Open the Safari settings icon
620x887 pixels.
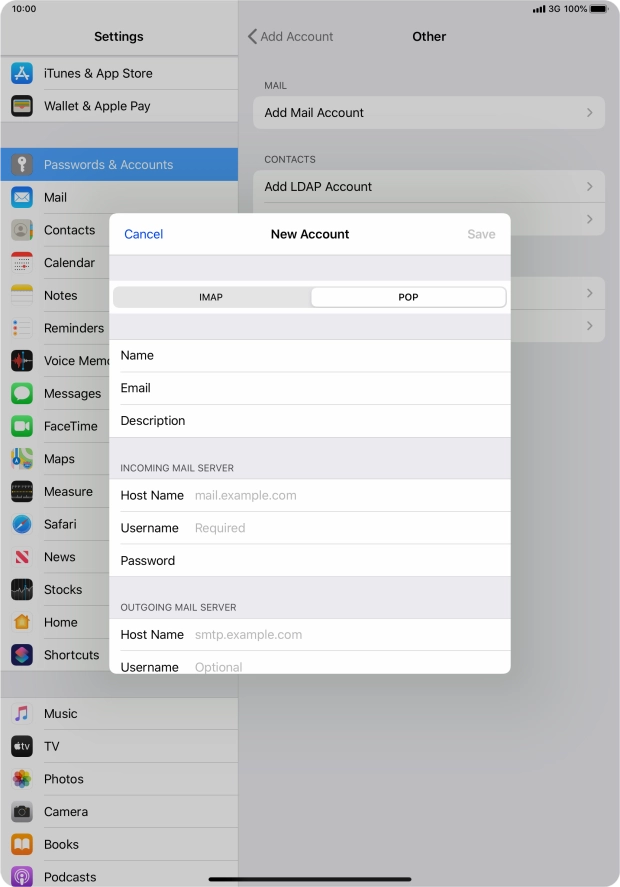click(x=22, y=524)
